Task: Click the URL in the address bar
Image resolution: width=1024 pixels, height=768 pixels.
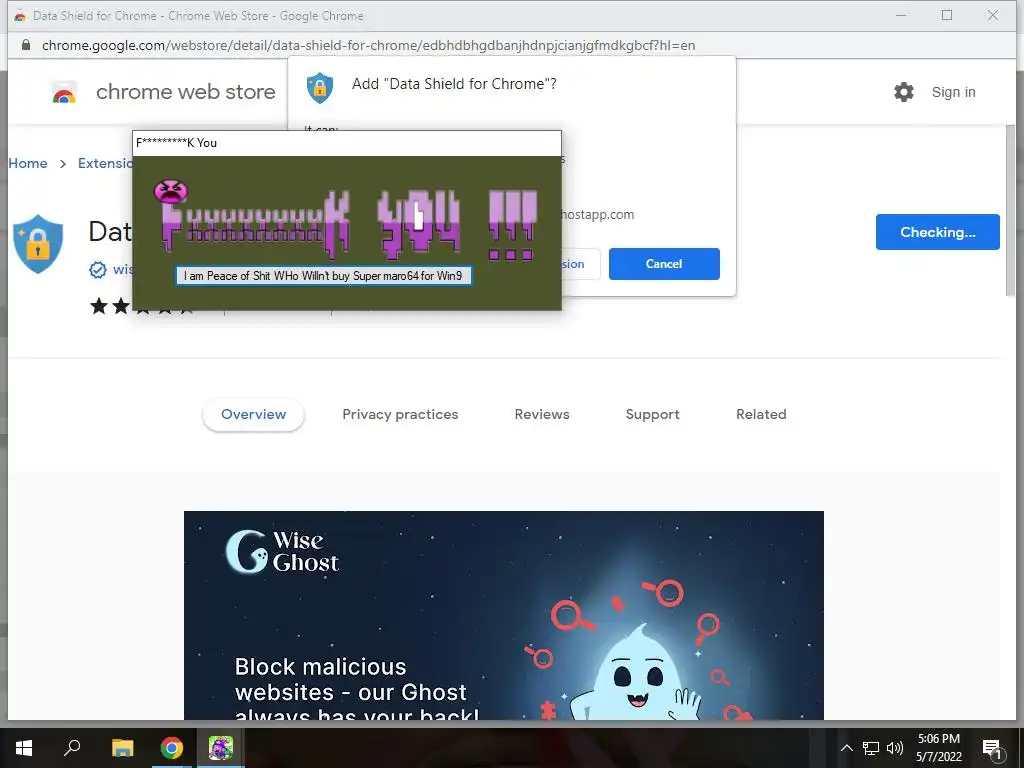Action: coord(368,45)
